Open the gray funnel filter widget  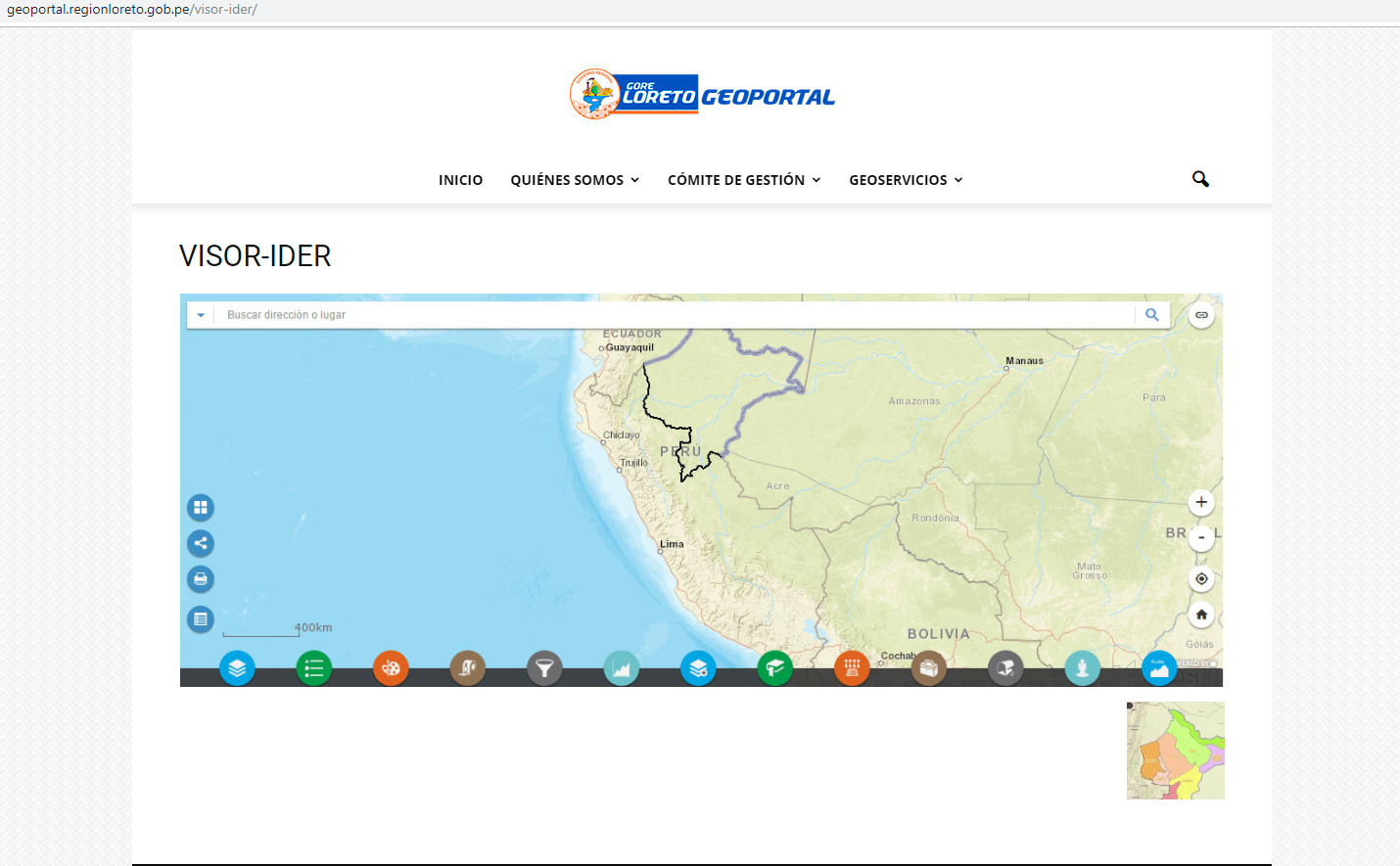(544, 668)
